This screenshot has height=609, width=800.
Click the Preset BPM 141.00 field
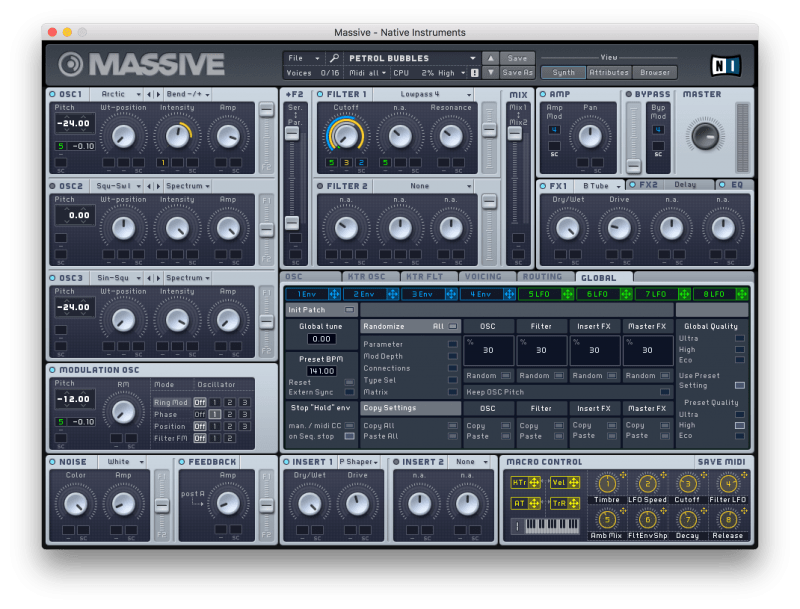pos(321,371)
